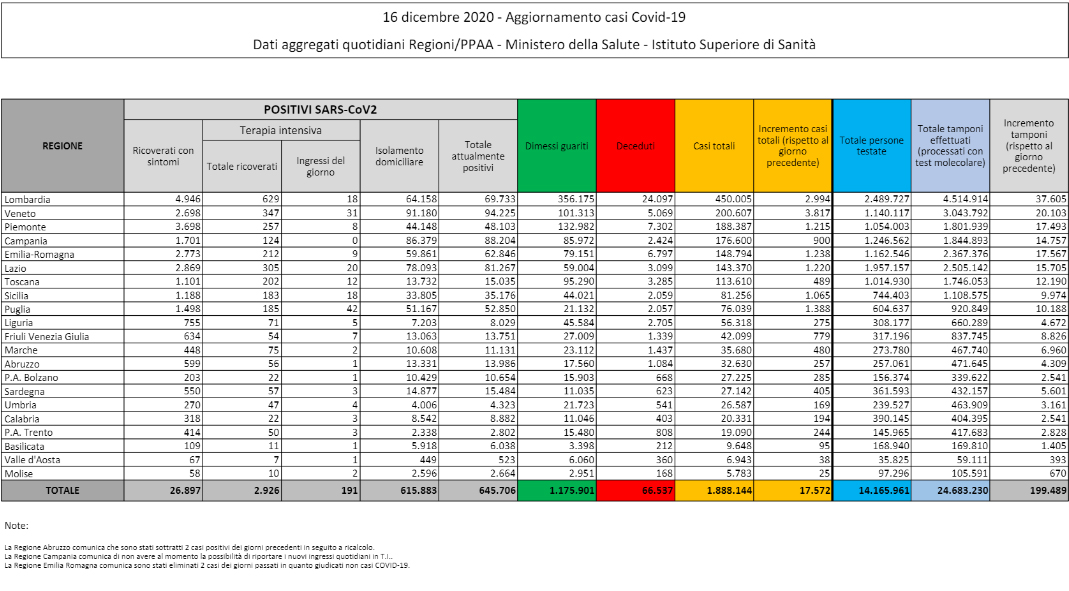Select the Incremento tamponi header

(x=1029, y=146)
